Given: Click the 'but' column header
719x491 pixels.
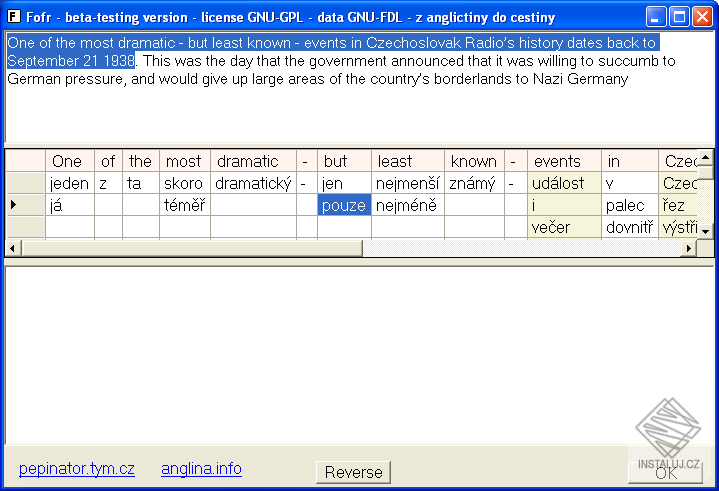Looking at the screenshot, I should click(x=344, y=161).
